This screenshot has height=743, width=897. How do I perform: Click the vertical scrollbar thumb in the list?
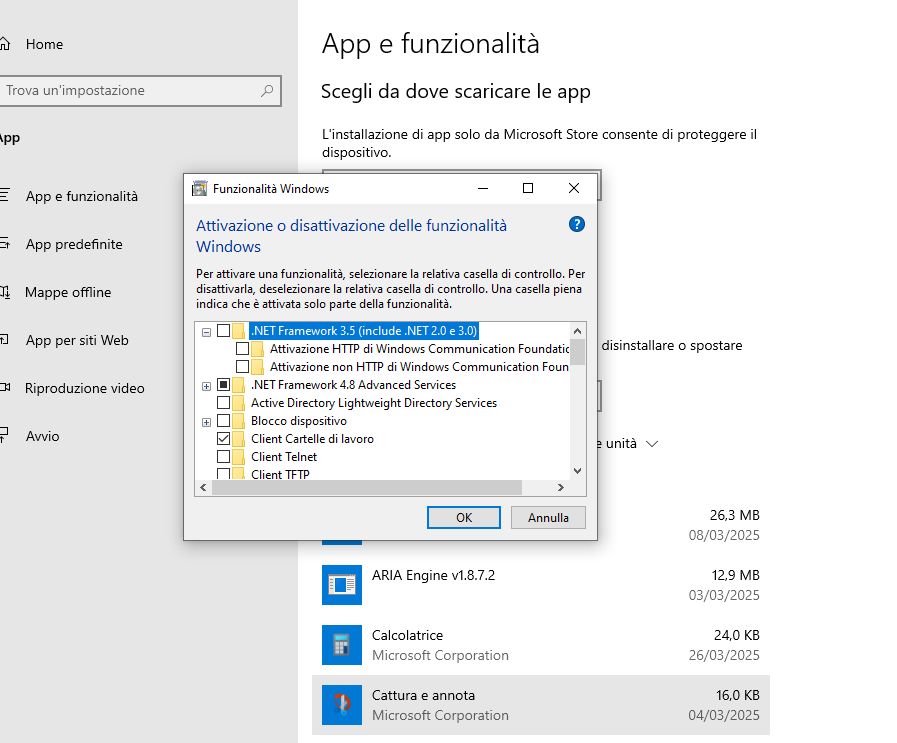coord(577,352)
